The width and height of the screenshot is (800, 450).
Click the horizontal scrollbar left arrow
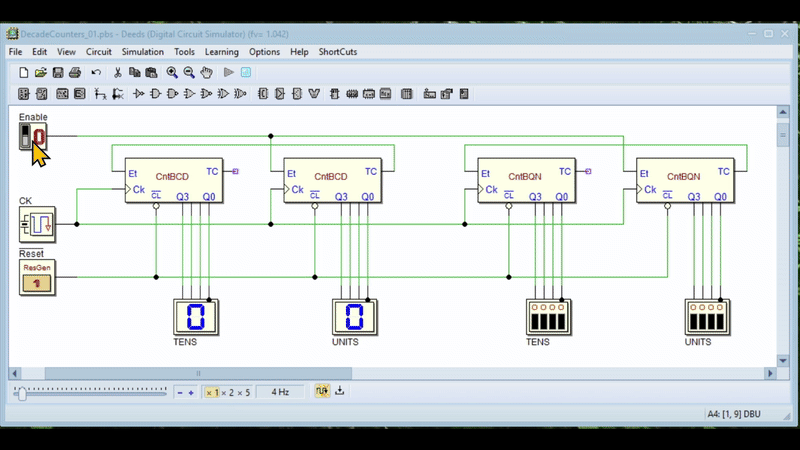coord(14,373)
